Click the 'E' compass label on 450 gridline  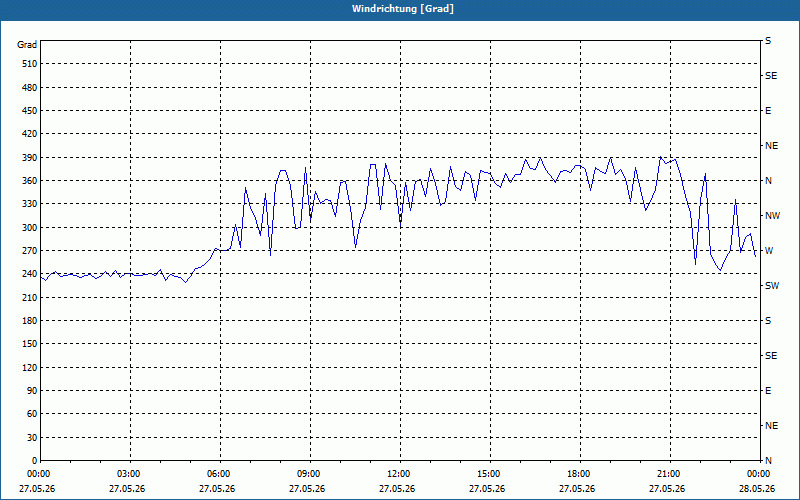[768, 111]
